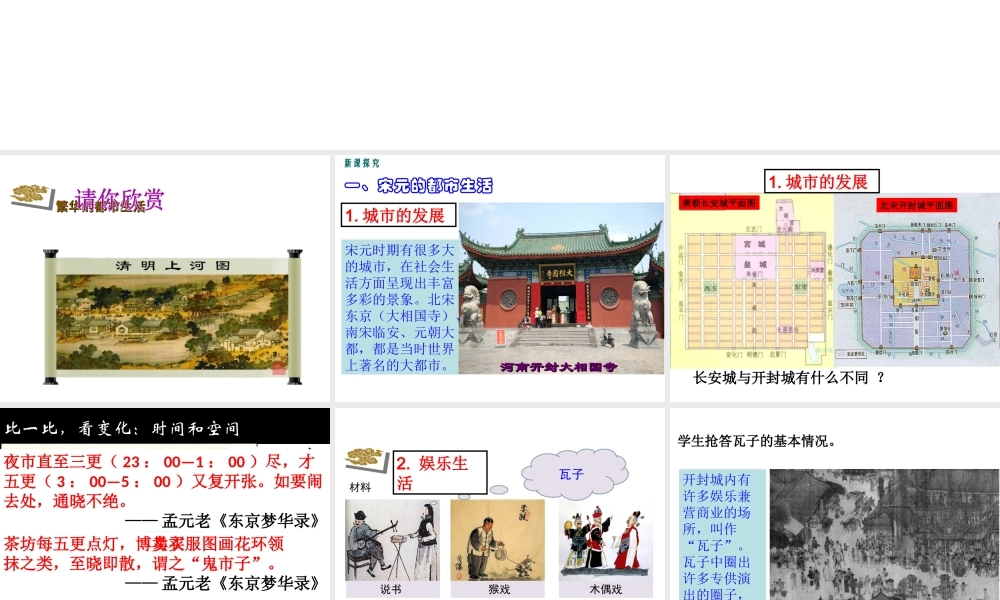Open the 2. 娱乐生活 slide

[x=499, y=504]
